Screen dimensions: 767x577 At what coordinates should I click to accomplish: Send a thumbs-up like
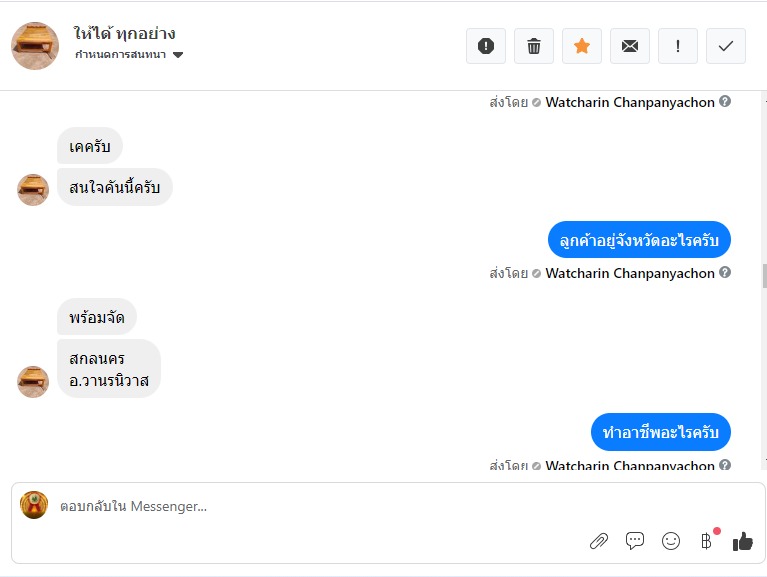pos(742,541)
